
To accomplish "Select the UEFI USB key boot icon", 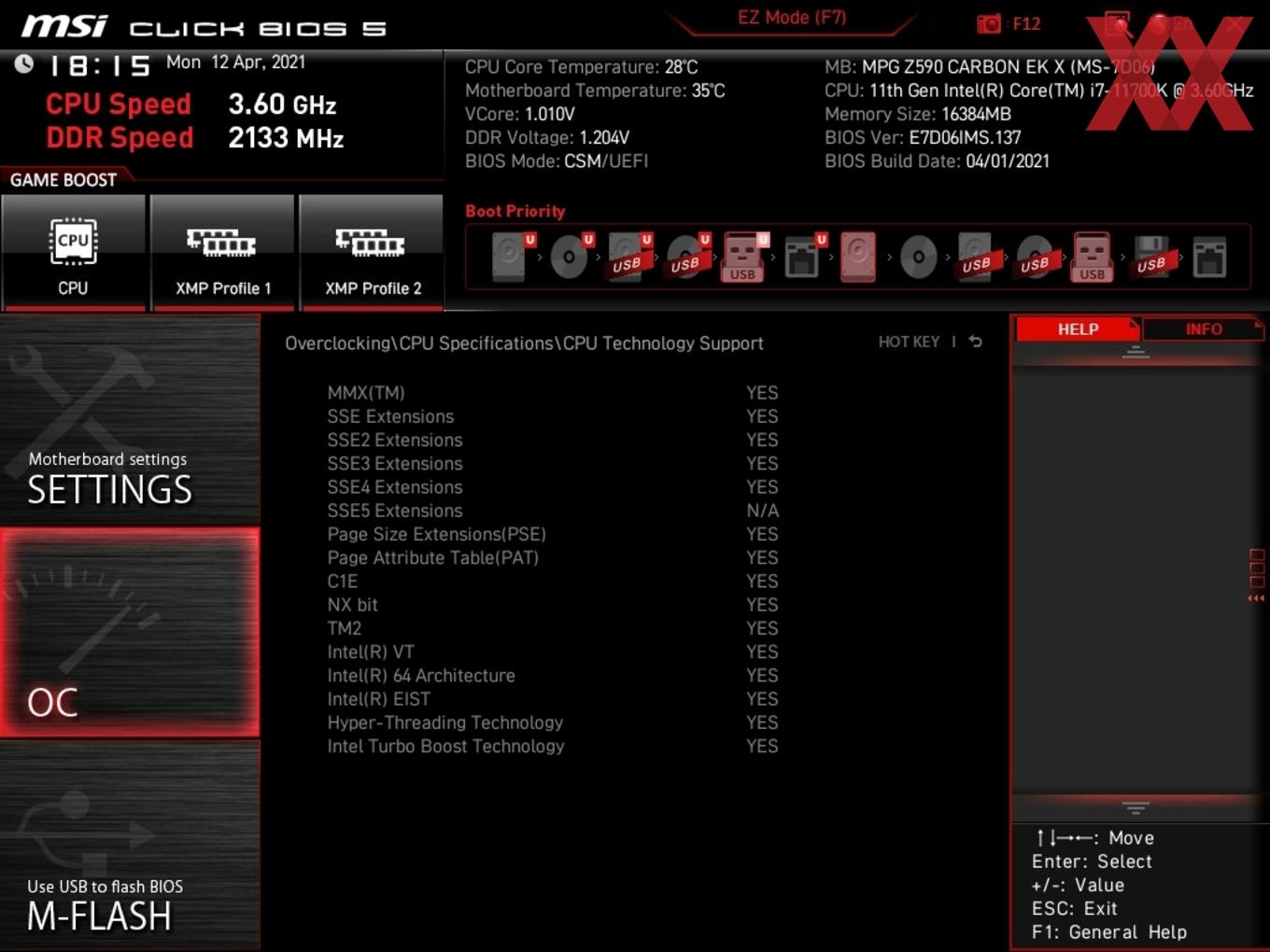I will (744, 257).
